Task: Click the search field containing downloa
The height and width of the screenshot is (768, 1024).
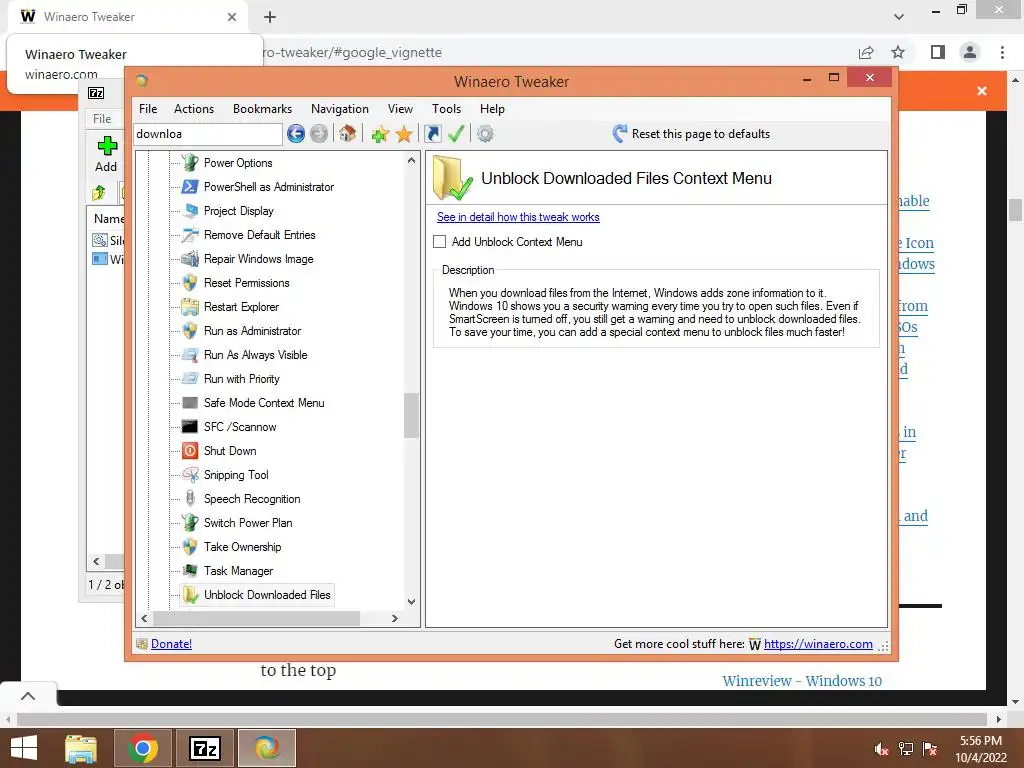Action: [x=208, y=134]
